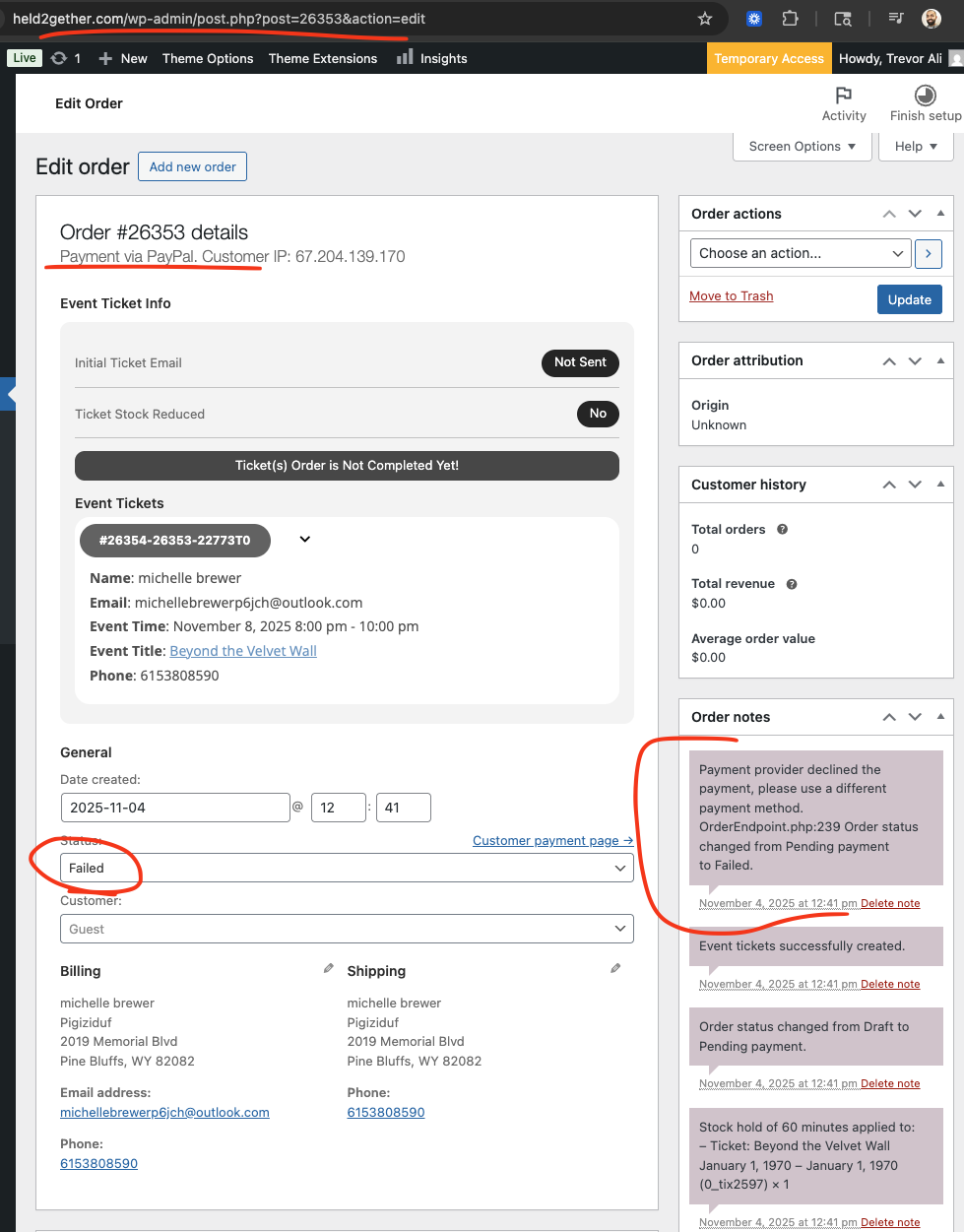Viewport: 964px width, 1232px height.
Task: Expand the event ticket #26354 chevron
Action: click(x=305, y=539)
